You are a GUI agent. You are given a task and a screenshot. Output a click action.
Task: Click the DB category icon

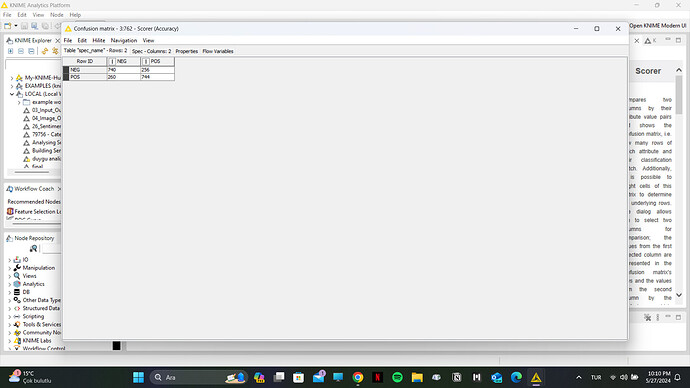tap(17, 292)
